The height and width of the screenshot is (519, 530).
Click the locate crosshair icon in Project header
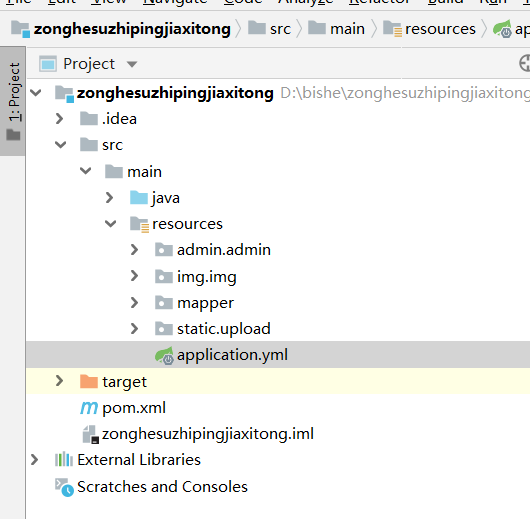pos(525,63)
